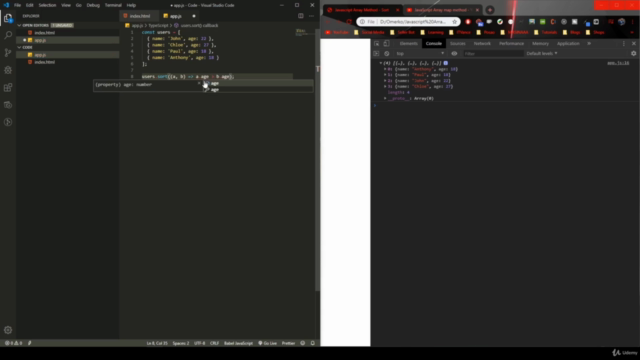The height and width of the screenshot is (360, 640).
Task: Switch to the Sources tab in DevTools
Action: coord(458,43)
